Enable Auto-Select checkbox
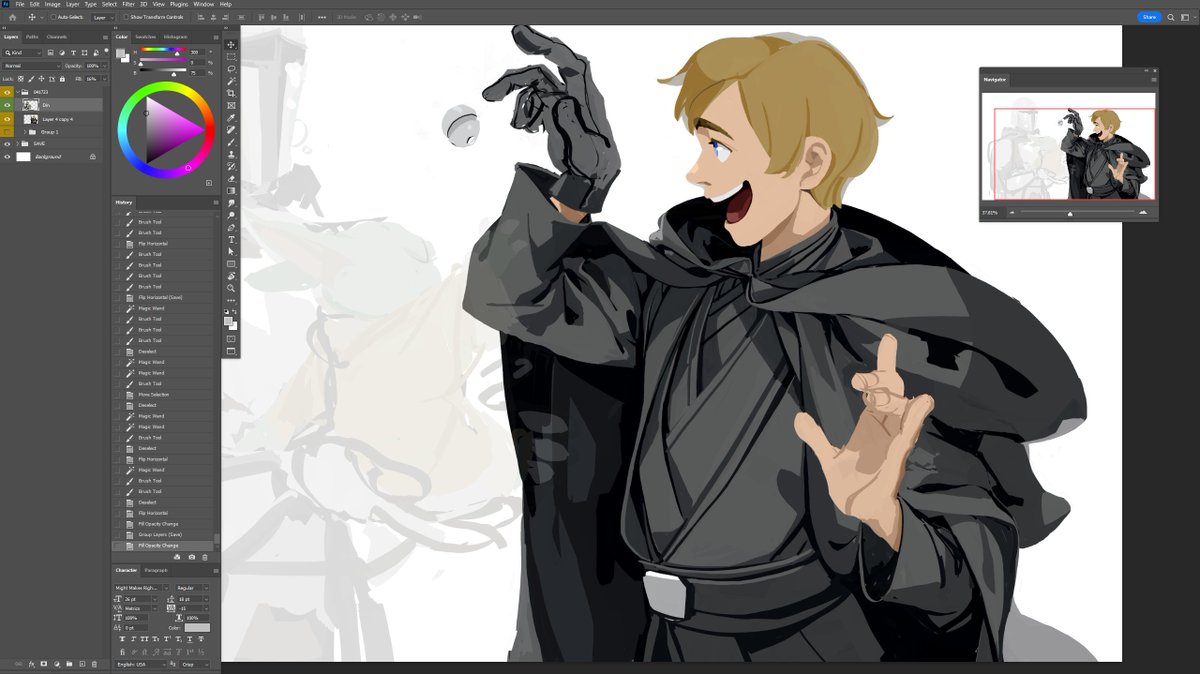 tap(53, 17)
